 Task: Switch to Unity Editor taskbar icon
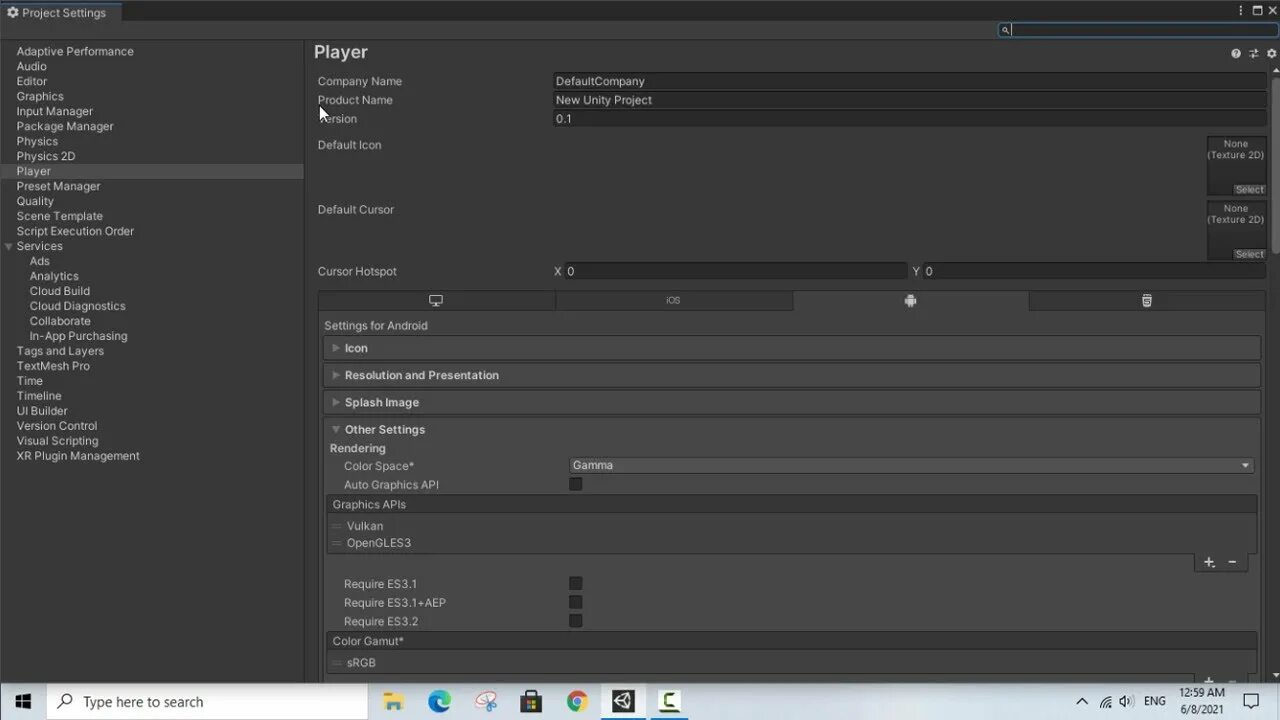[x=623, y=701]
